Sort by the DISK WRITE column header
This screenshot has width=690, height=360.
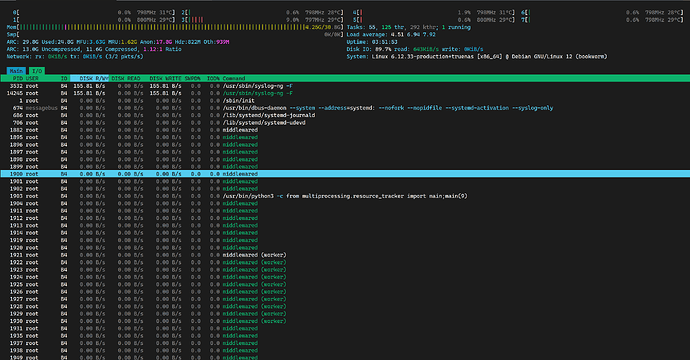pos(165,78)
